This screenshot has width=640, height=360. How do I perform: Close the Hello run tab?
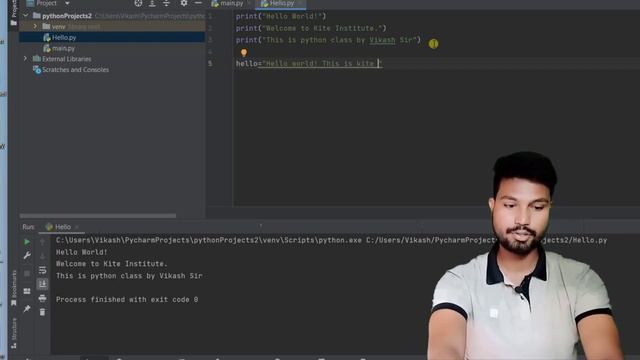click(x=77, y=227)
